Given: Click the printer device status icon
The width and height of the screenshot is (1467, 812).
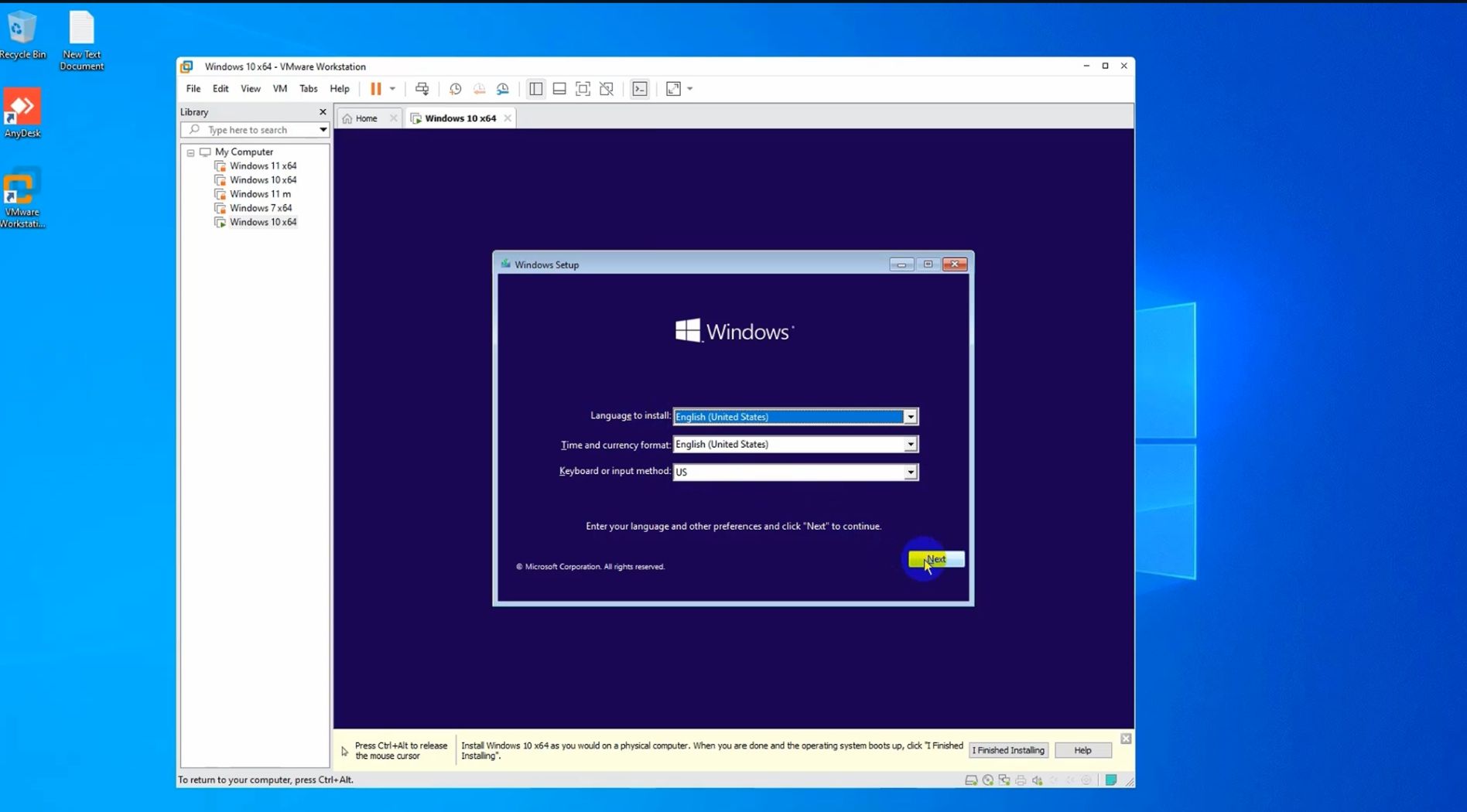Looking at the screenshot, I should pos(1021,780).
